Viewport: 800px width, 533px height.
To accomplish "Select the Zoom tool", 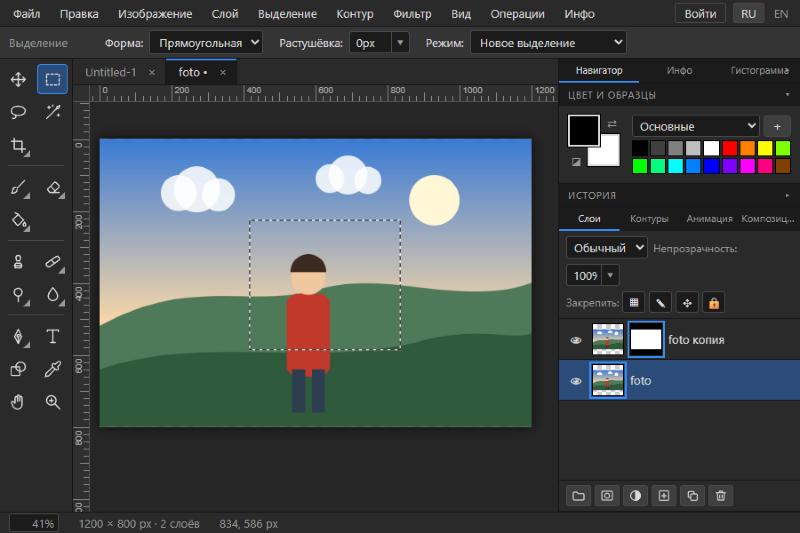I will pos(53,402).
